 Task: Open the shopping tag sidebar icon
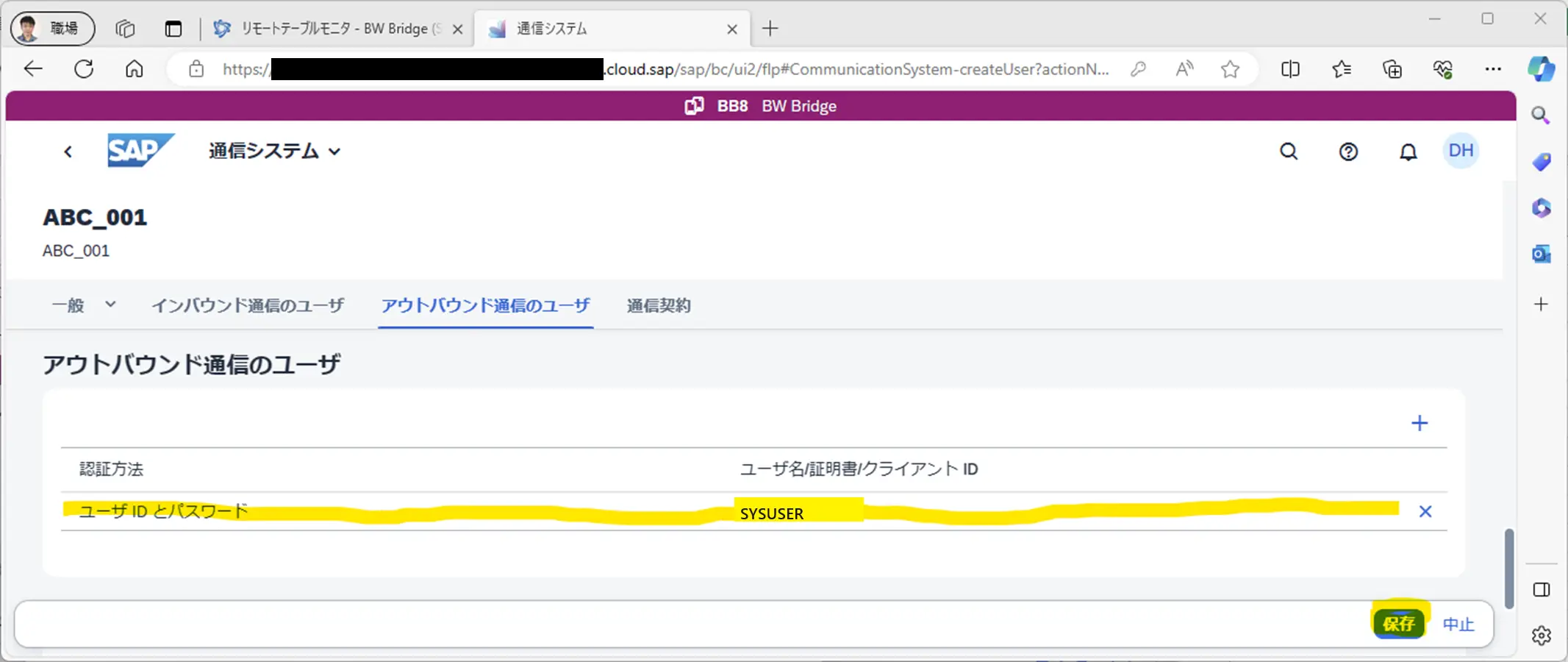point(1541,162)
